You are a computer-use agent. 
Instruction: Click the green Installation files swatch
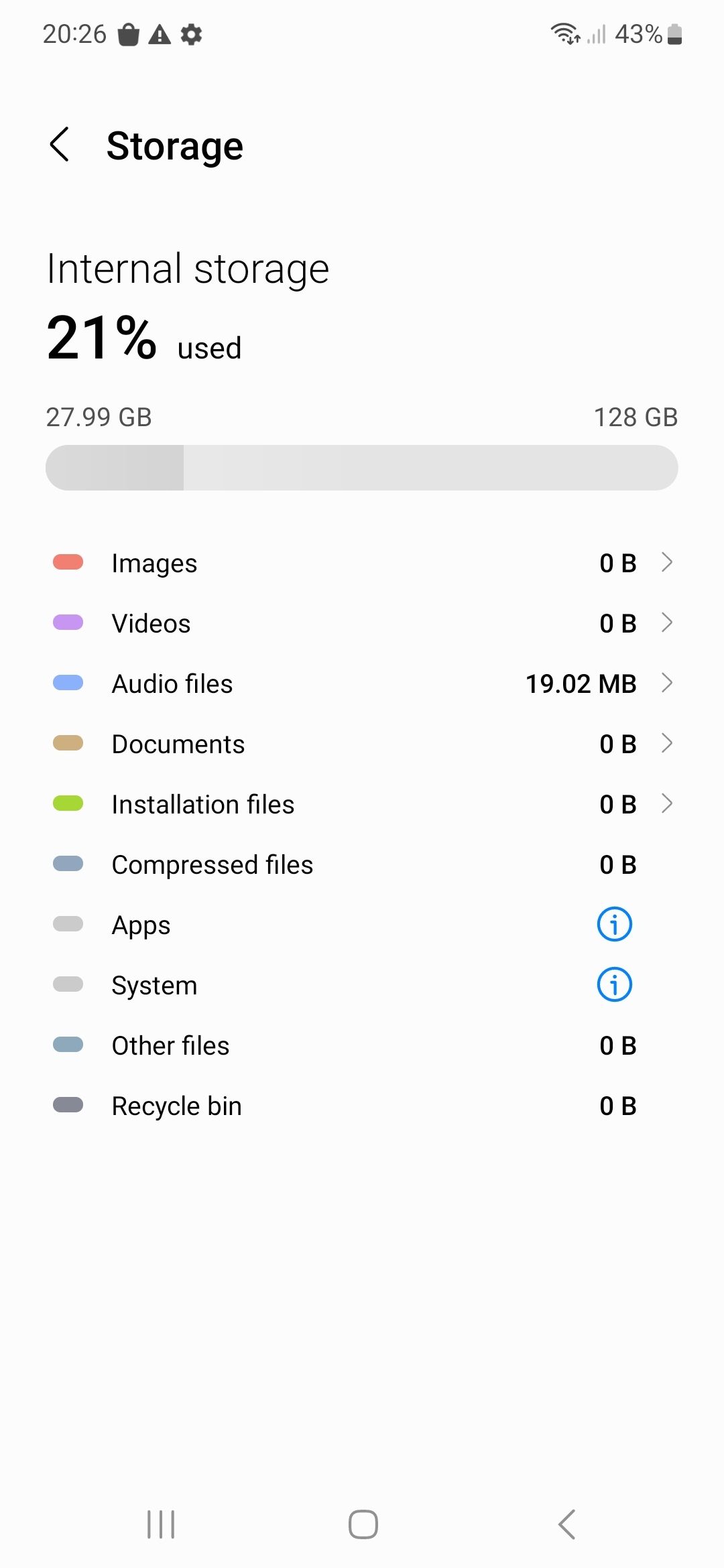click(68, 803)
